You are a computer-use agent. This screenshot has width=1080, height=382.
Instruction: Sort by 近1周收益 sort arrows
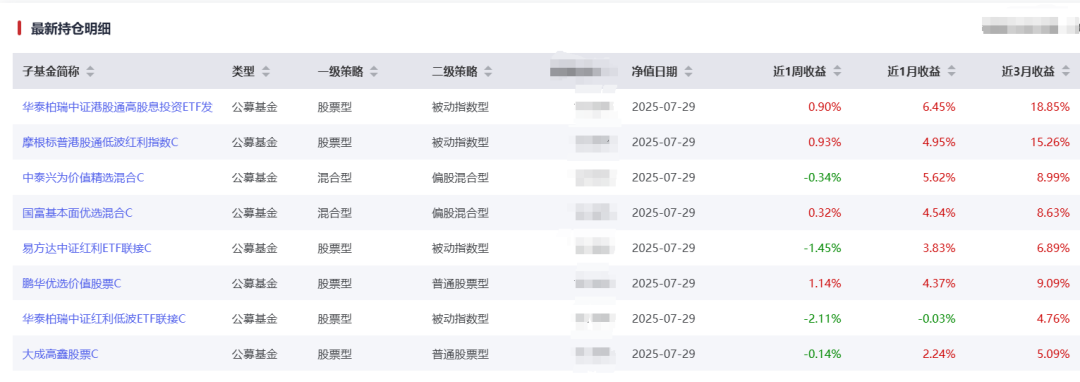[838, 72]
